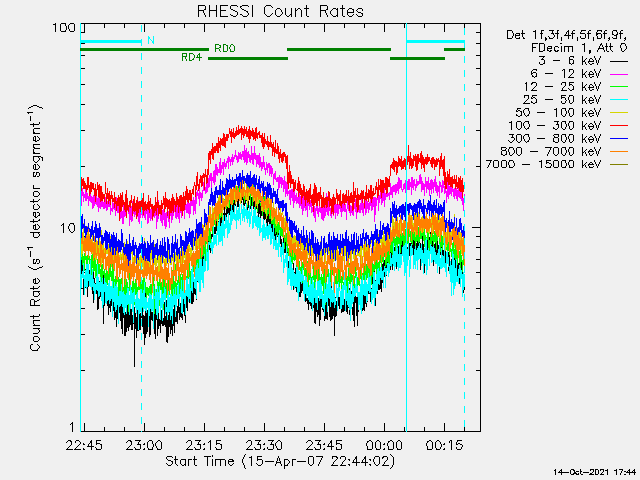Click the green RD4 bar under RD0 label

(x=248, y=58)
